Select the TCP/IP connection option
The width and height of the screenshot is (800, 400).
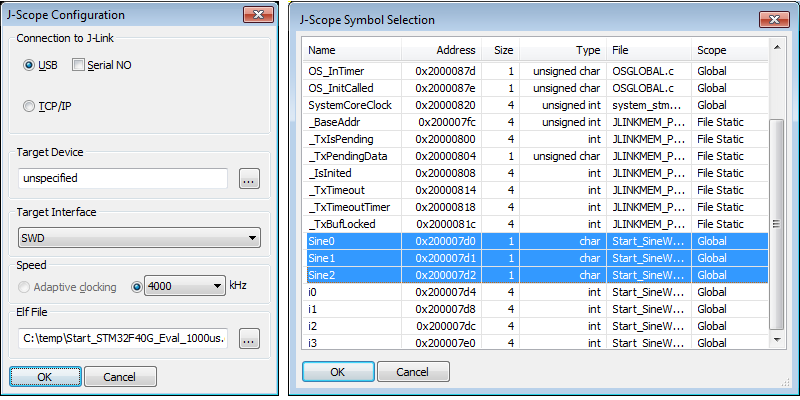pos(30,105)
